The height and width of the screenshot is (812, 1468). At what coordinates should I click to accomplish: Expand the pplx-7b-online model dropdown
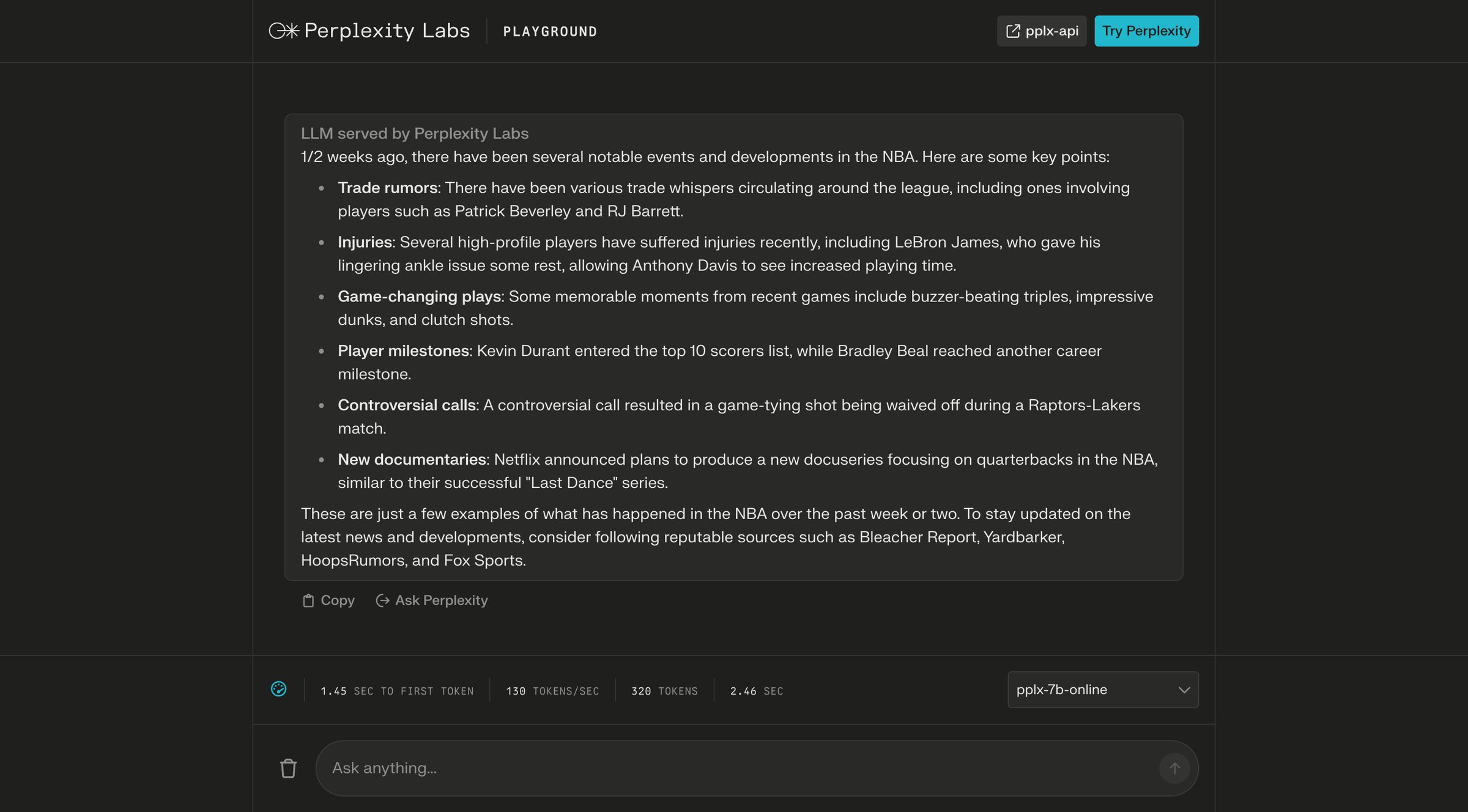(1103, 690)
